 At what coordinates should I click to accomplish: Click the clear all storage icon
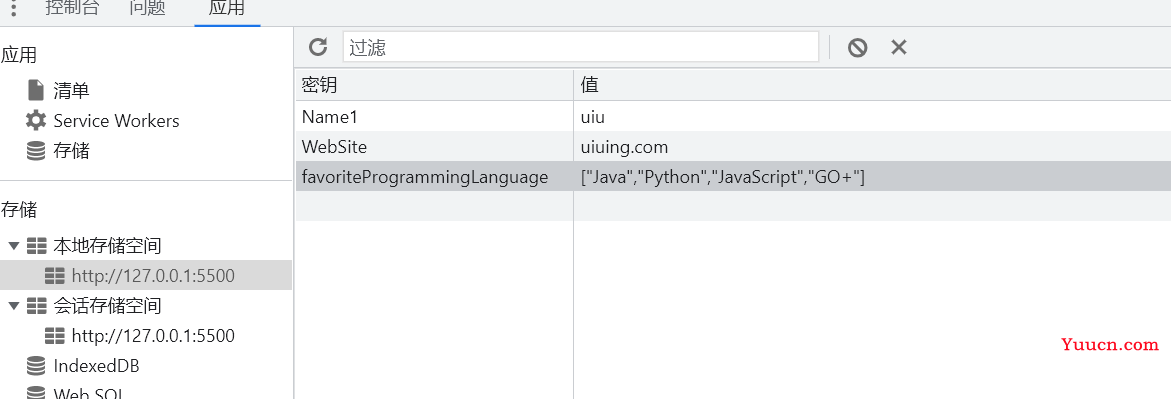pyautogui.click(x=857, y=48)
